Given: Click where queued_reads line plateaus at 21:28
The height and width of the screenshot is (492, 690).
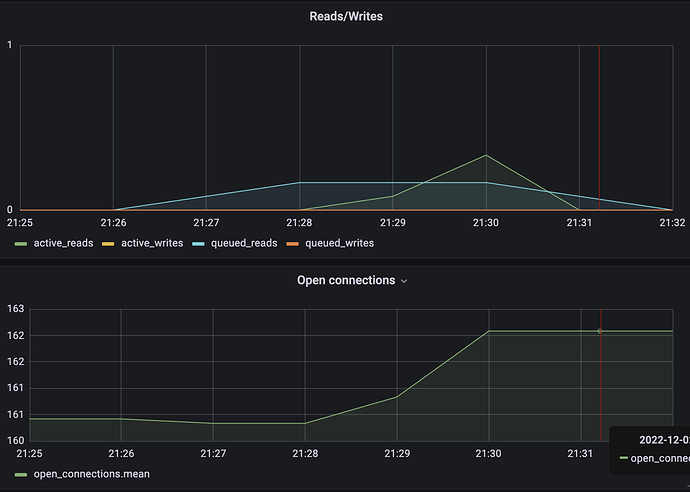Looking at the screenshot, I should (300, 183).
